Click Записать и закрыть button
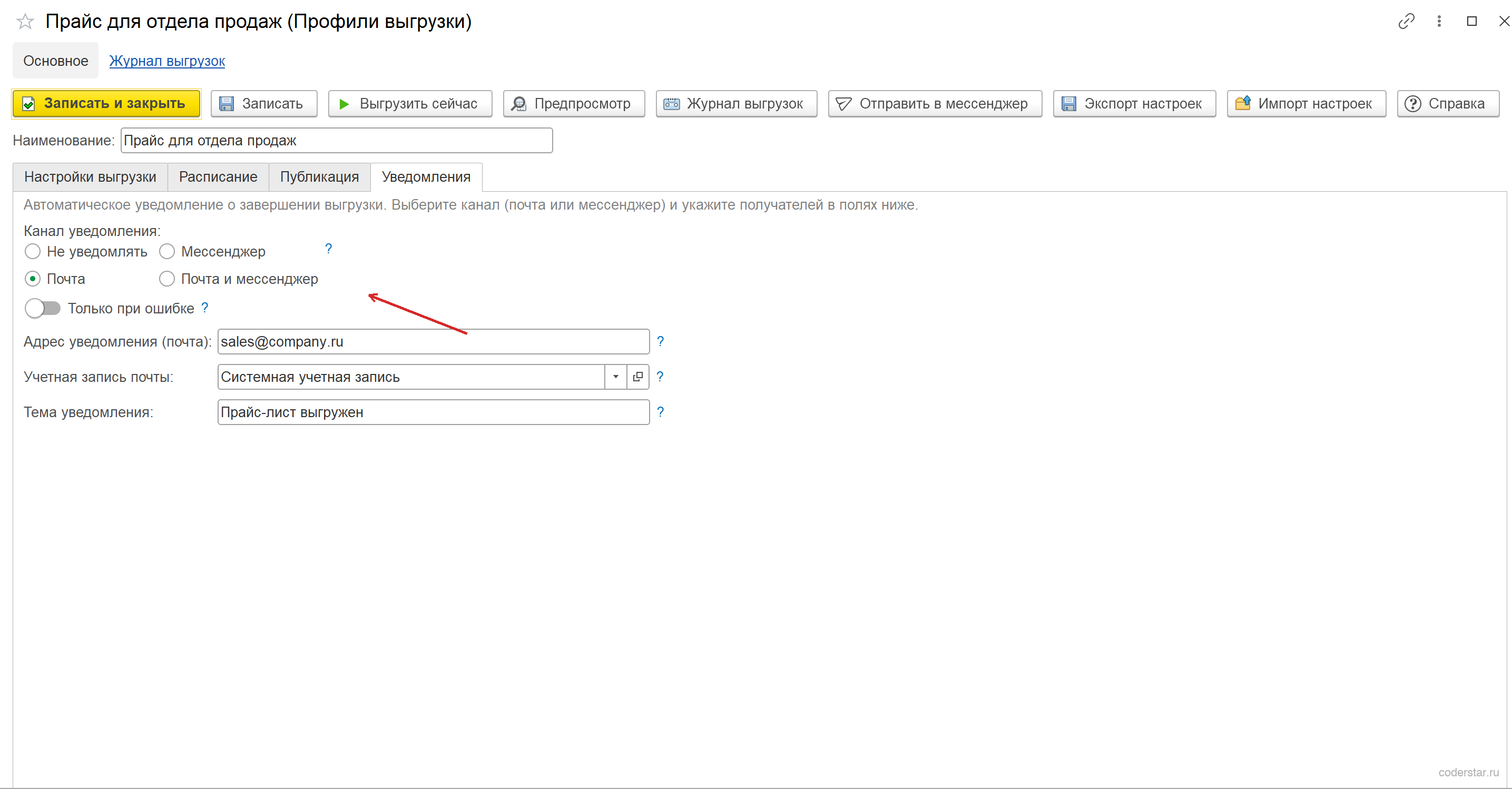 106,104
